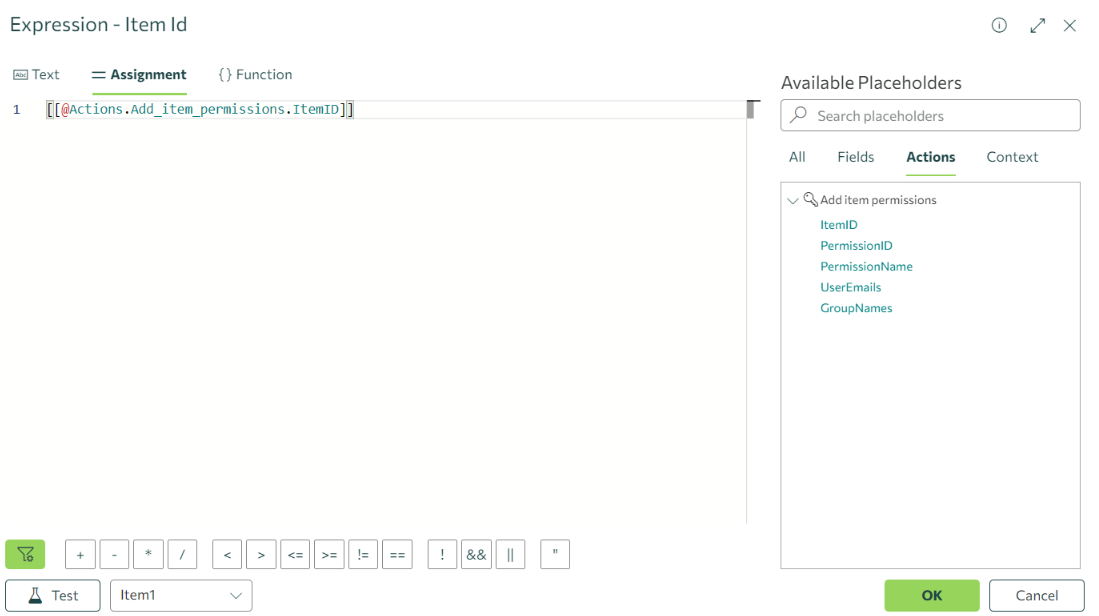This screenshot has height=616, width=1099.
Task: Switch to the Function tab
Action: 255,75
